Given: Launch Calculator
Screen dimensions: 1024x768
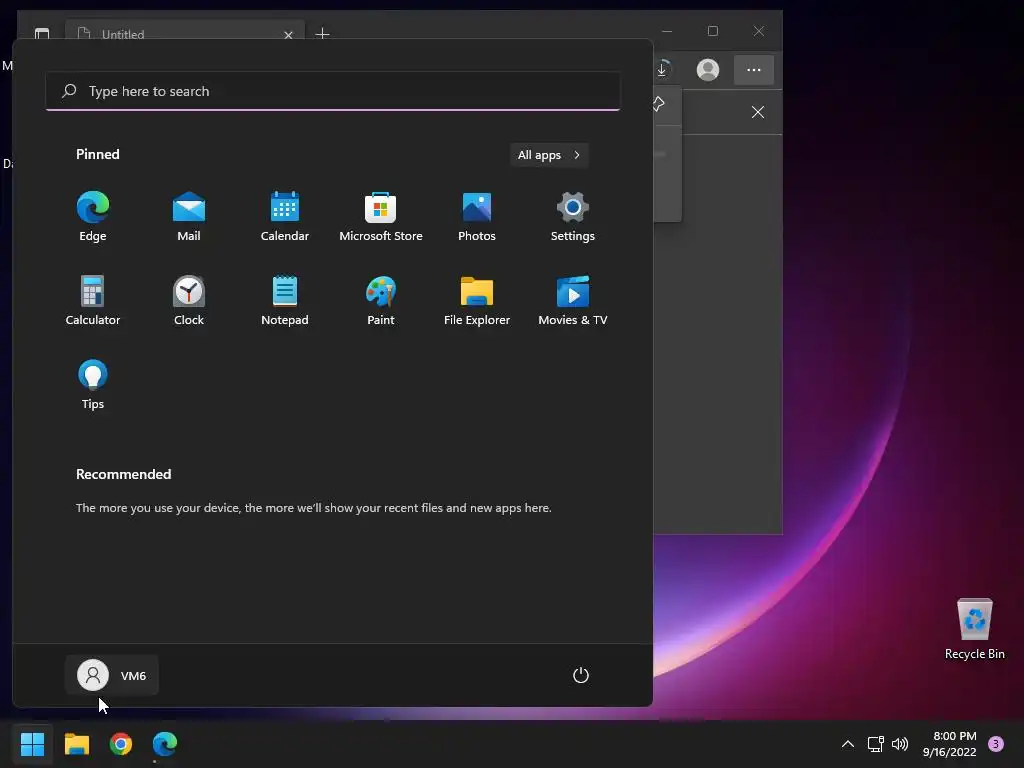Looking at the screenshot, I should point(93,300).
